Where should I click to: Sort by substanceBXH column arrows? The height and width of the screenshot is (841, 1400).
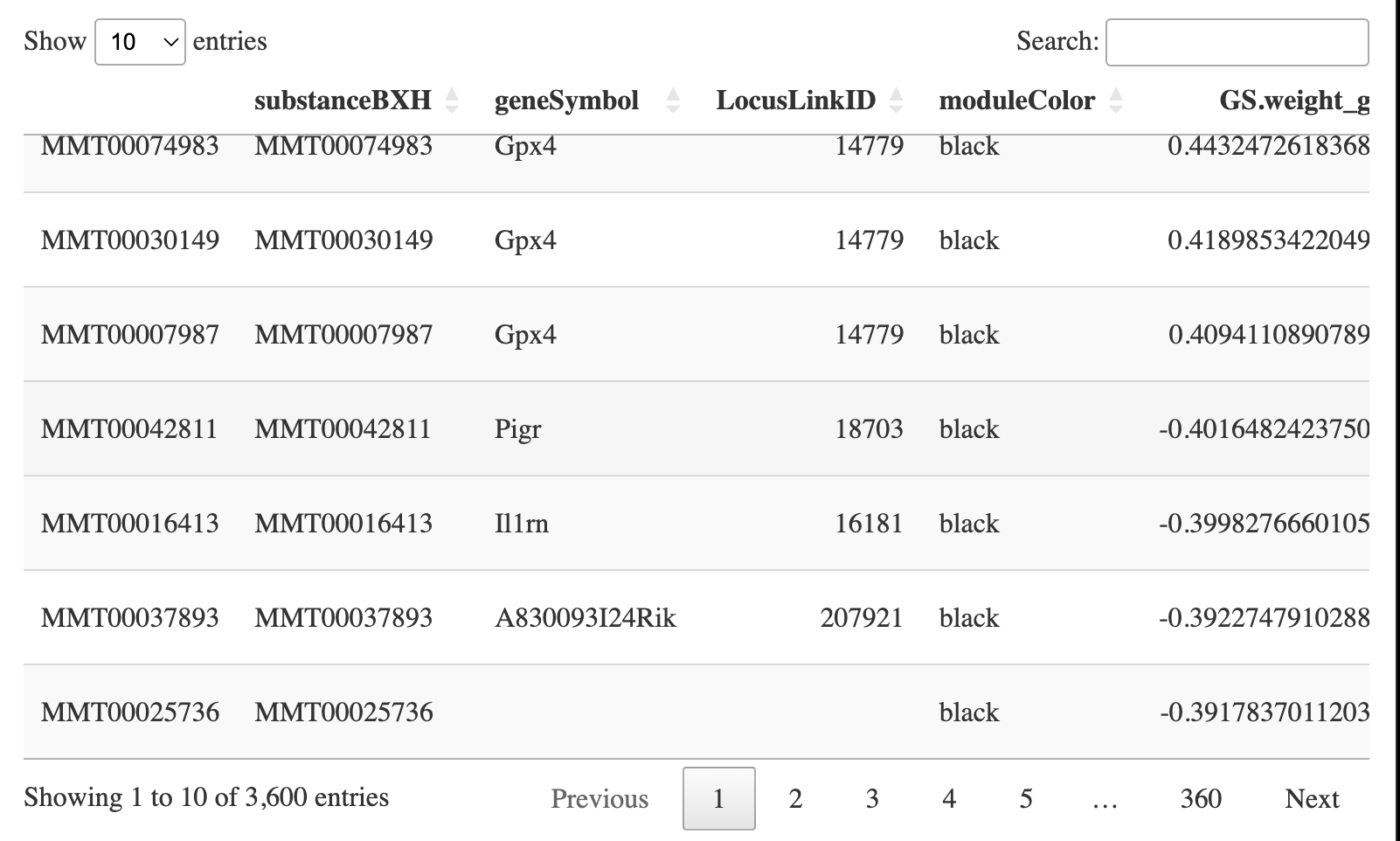[x=451, y=101]
